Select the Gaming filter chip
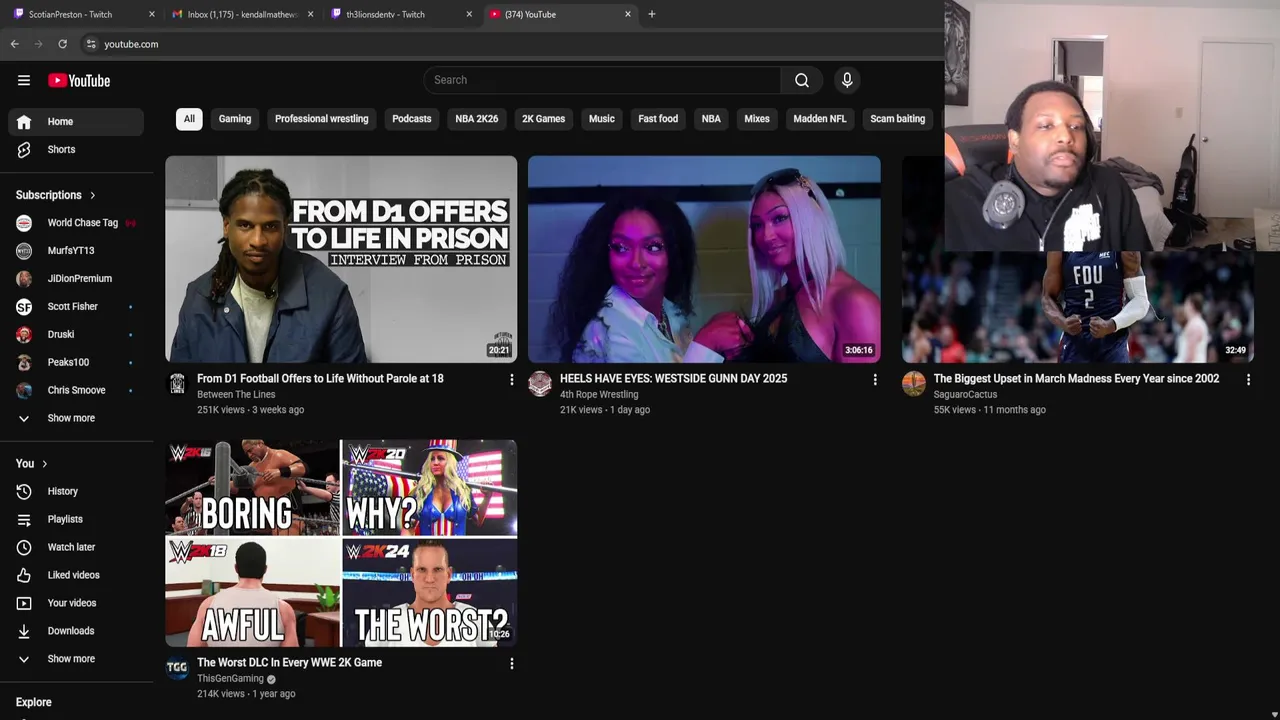Screen dimensions: 1280x720 pos(235,119)
